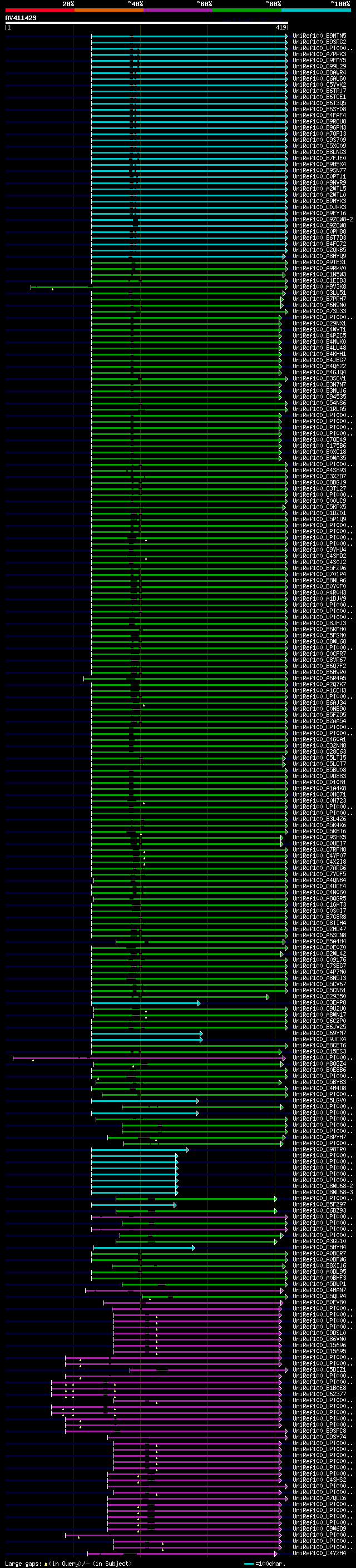Screen dimensions: 356x1568
Task: Open hit UniRef100_C0PTJ1
Action: coord(319,176)
